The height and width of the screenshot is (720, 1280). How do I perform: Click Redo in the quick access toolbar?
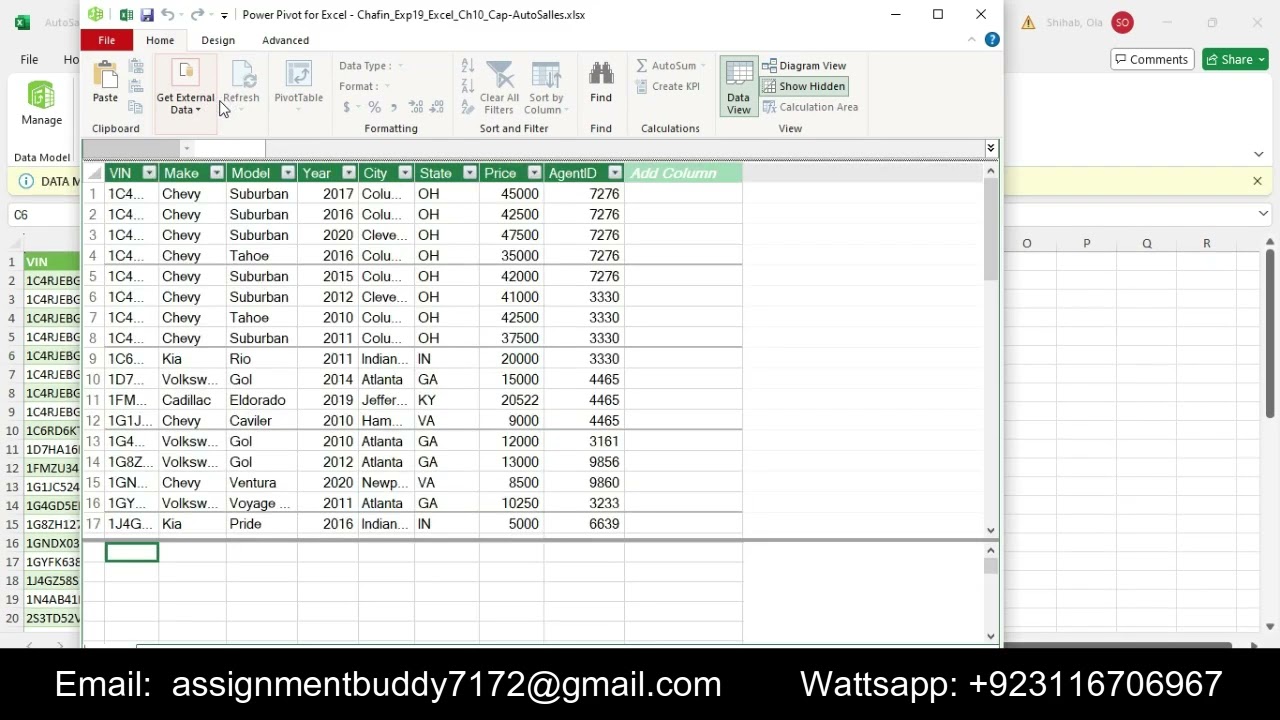click(x=198, y=15)
